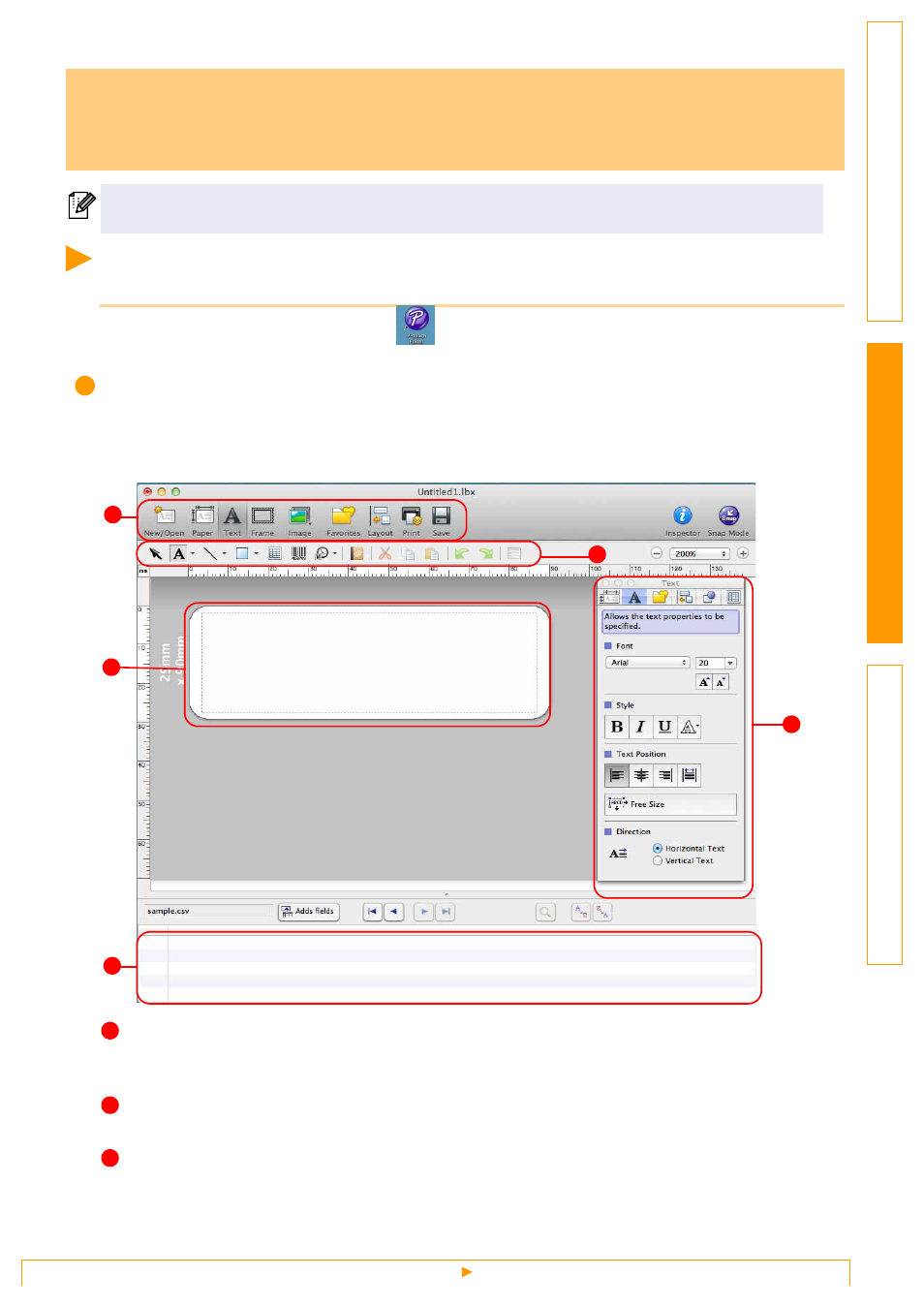Click the date/time stamp tool
924x1308 pixels.
coord(323,553)
